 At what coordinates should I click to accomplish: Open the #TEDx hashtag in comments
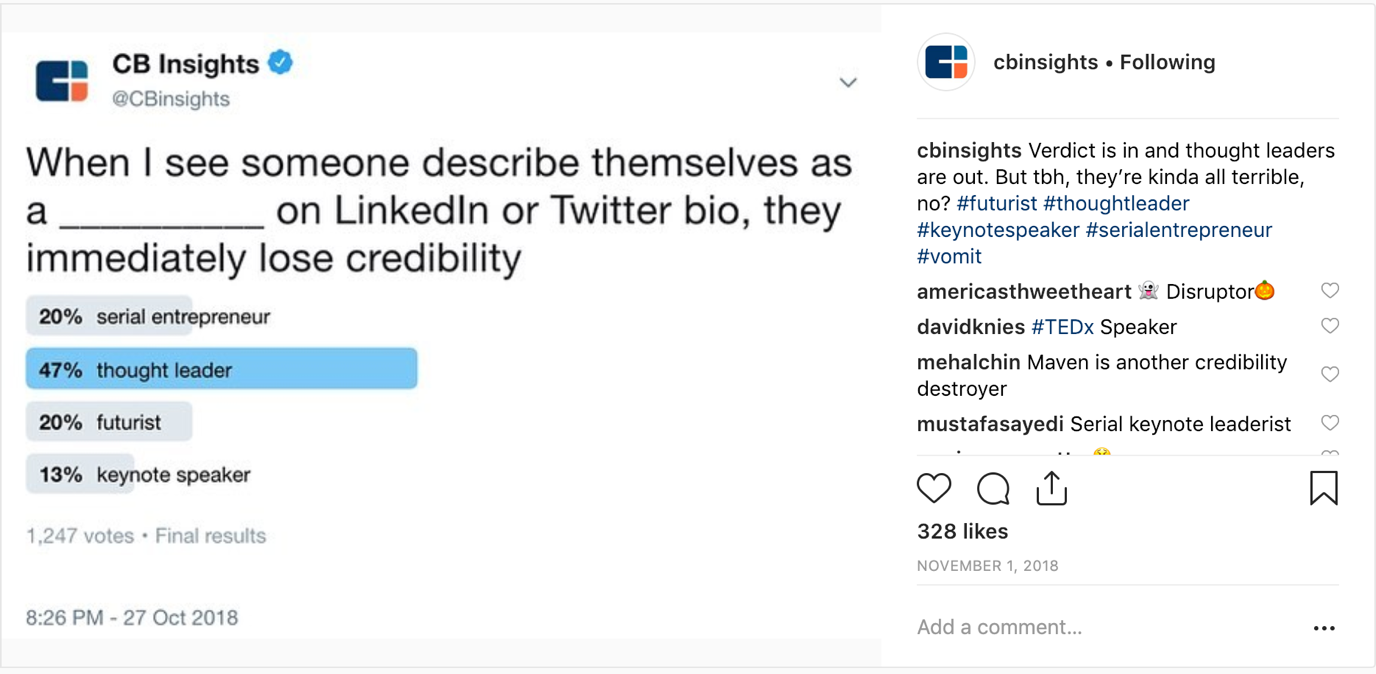click(x=1062, y=327)
